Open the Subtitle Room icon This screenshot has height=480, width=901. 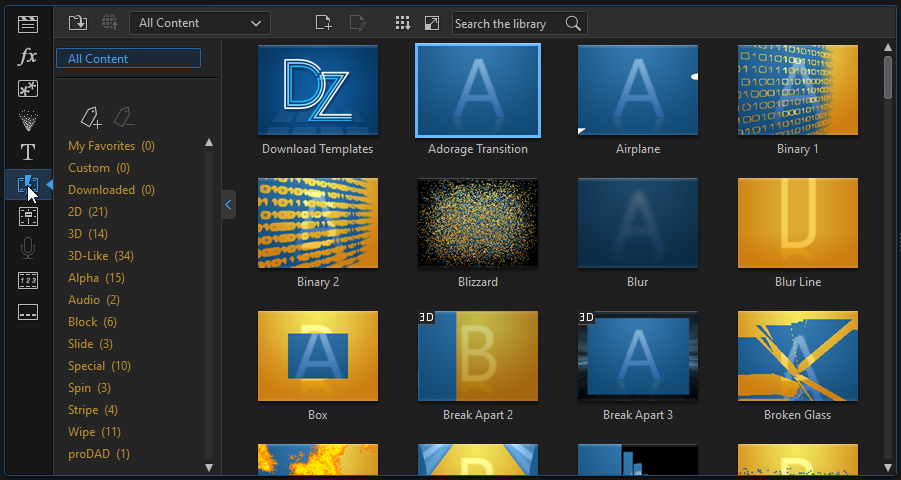(28, 312)
